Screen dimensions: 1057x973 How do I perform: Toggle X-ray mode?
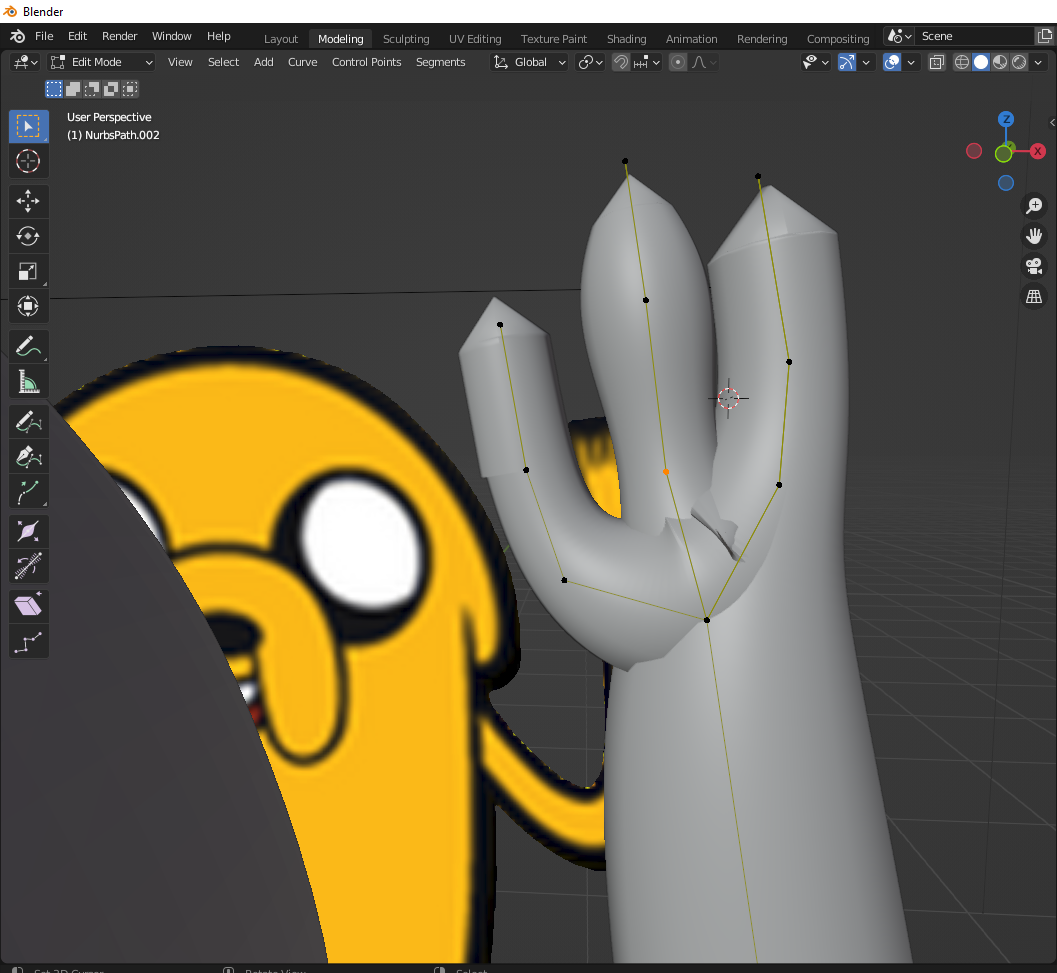pos(936,63)
